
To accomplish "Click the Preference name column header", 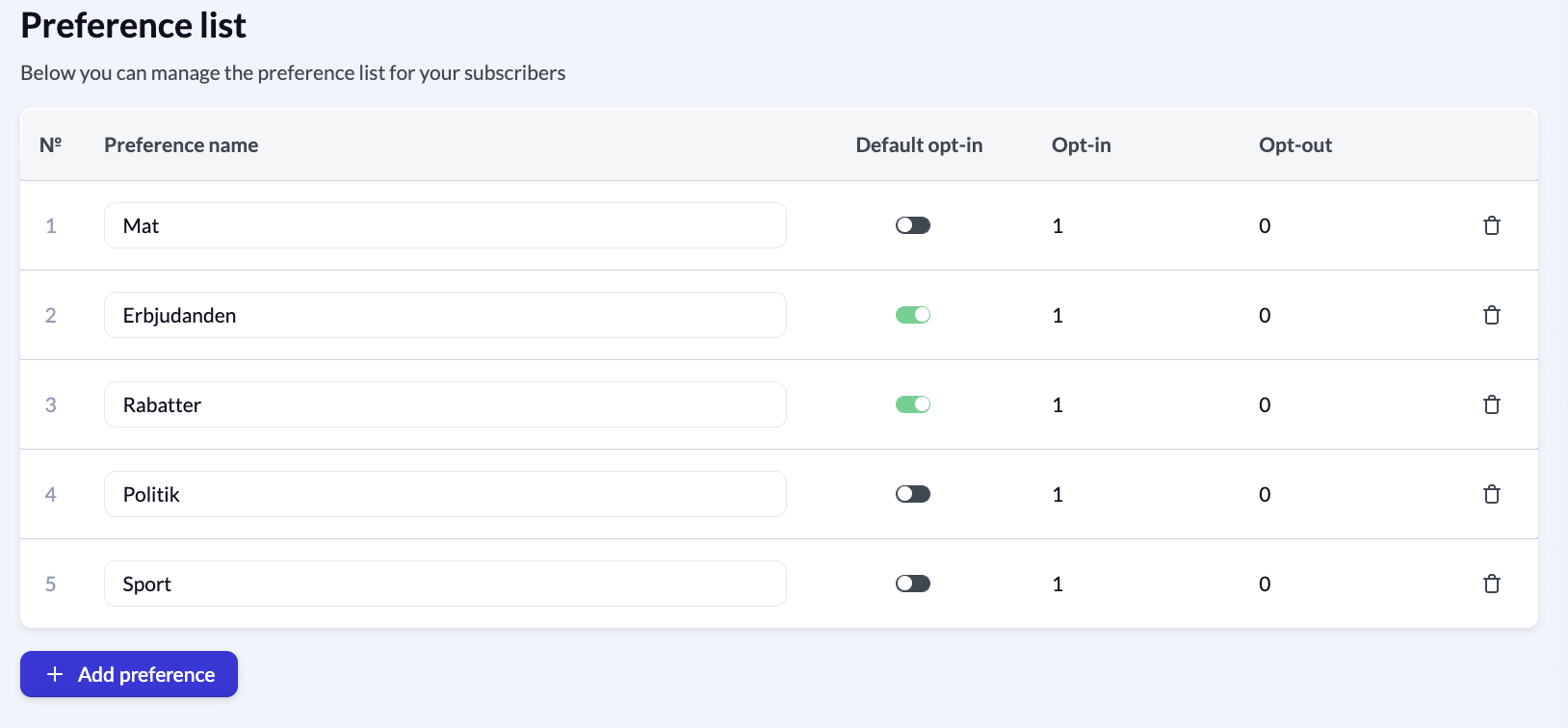I will [181, 145].
